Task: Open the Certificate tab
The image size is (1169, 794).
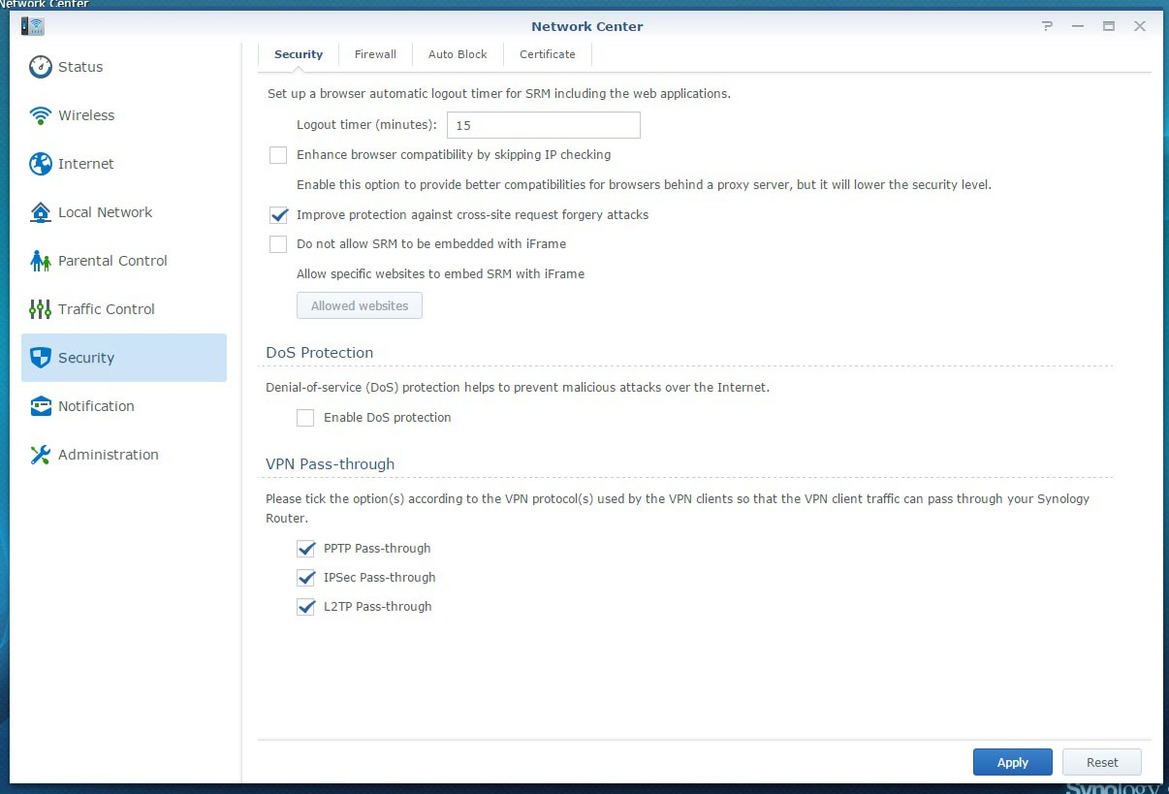Action: pyautogui.click(x=547, y=54)
